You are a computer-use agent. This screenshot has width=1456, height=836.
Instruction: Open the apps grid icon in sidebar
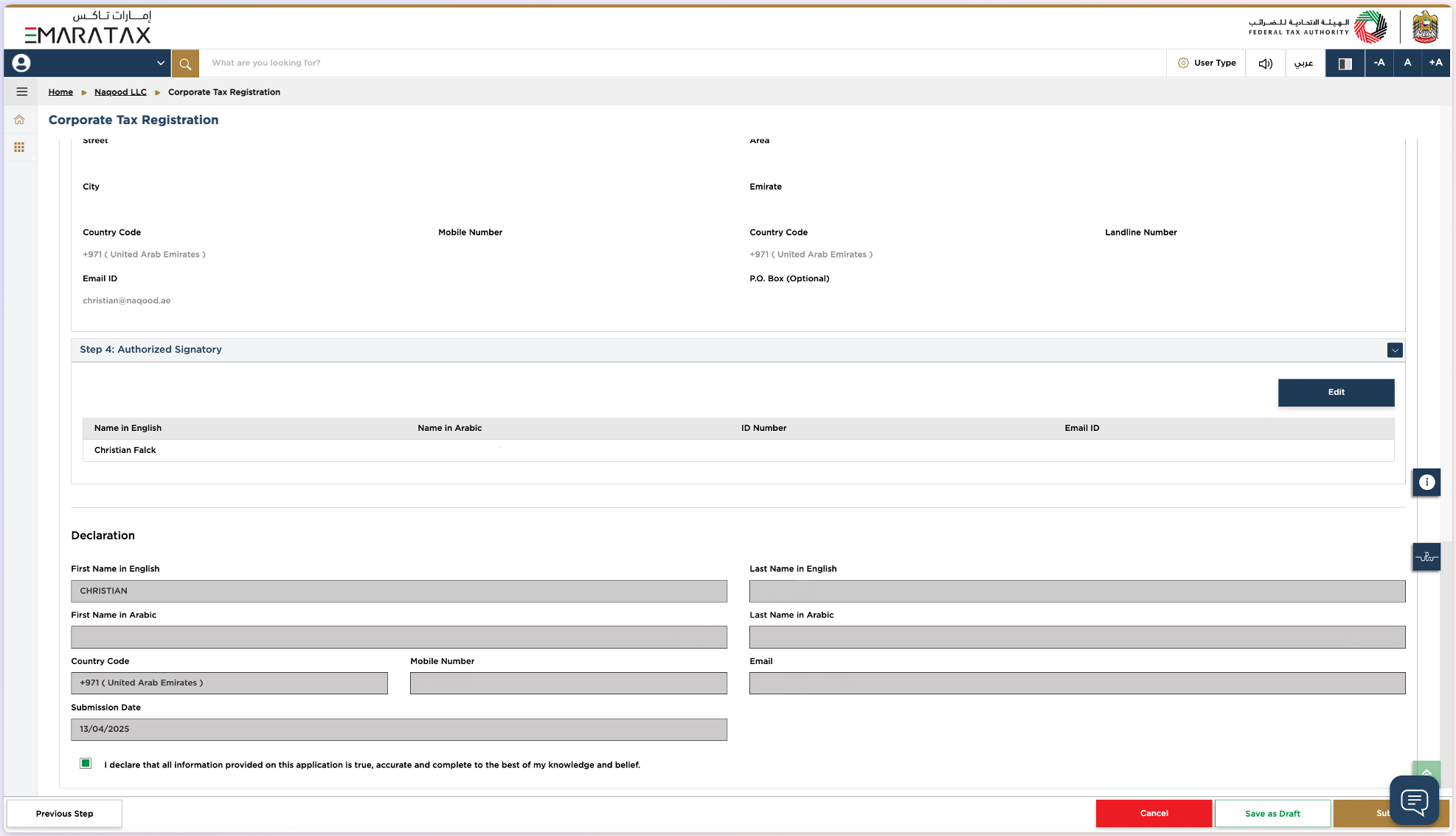pyautogui.click(x=19, y=148)
